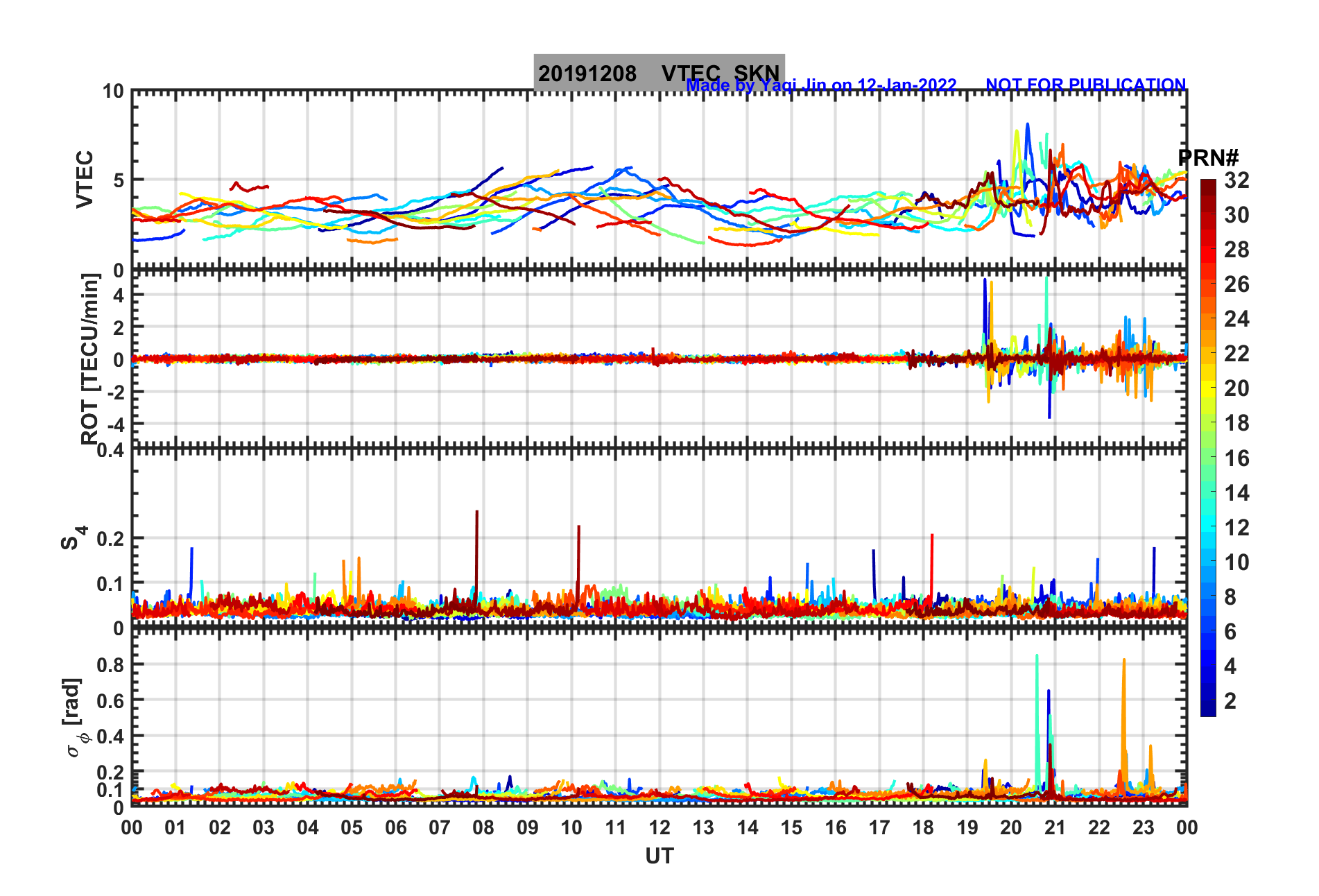Select colorbar tick label "28"
The image size is (1319, 896).
click(1236, 250)
